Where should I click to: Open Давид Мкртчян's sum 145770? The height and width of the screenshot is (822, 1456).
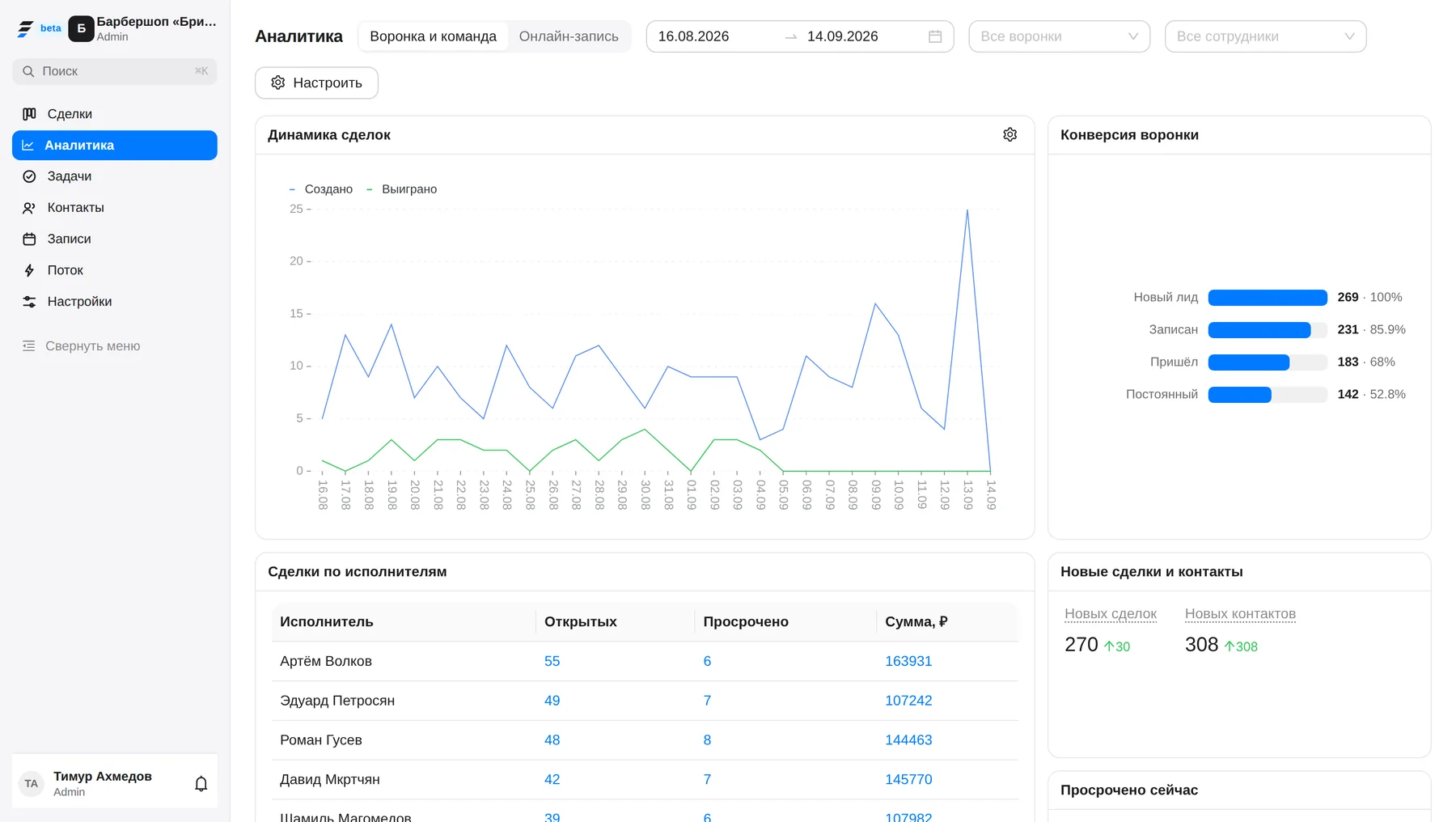point(908,780)
